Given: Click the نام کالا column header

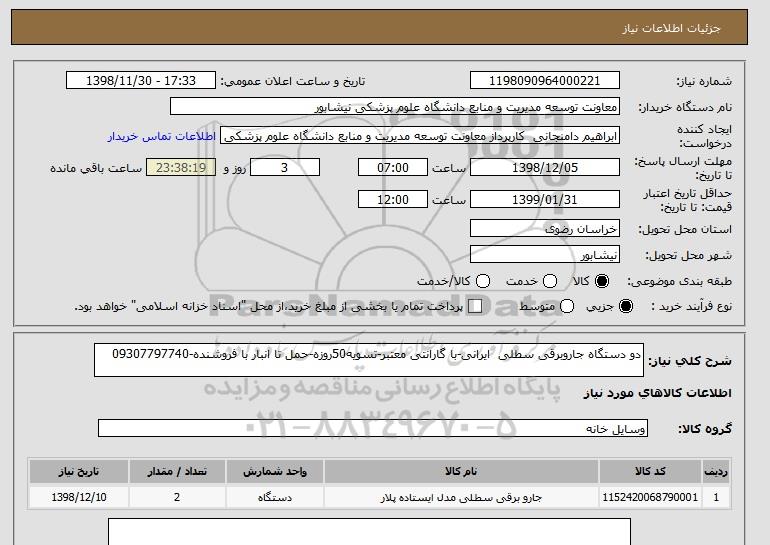Looking at the screenshot, I should click(x=461, y=471).
